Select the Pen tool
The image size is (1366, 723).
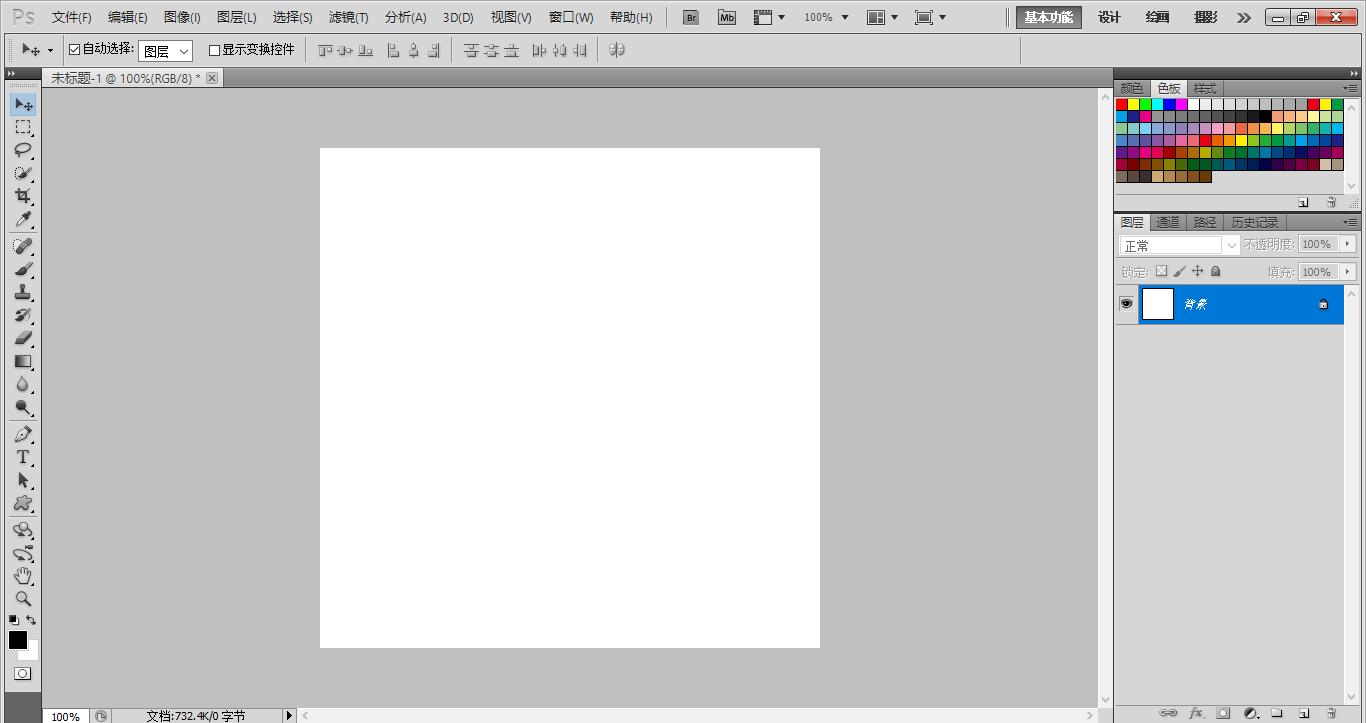click(22, 434)
